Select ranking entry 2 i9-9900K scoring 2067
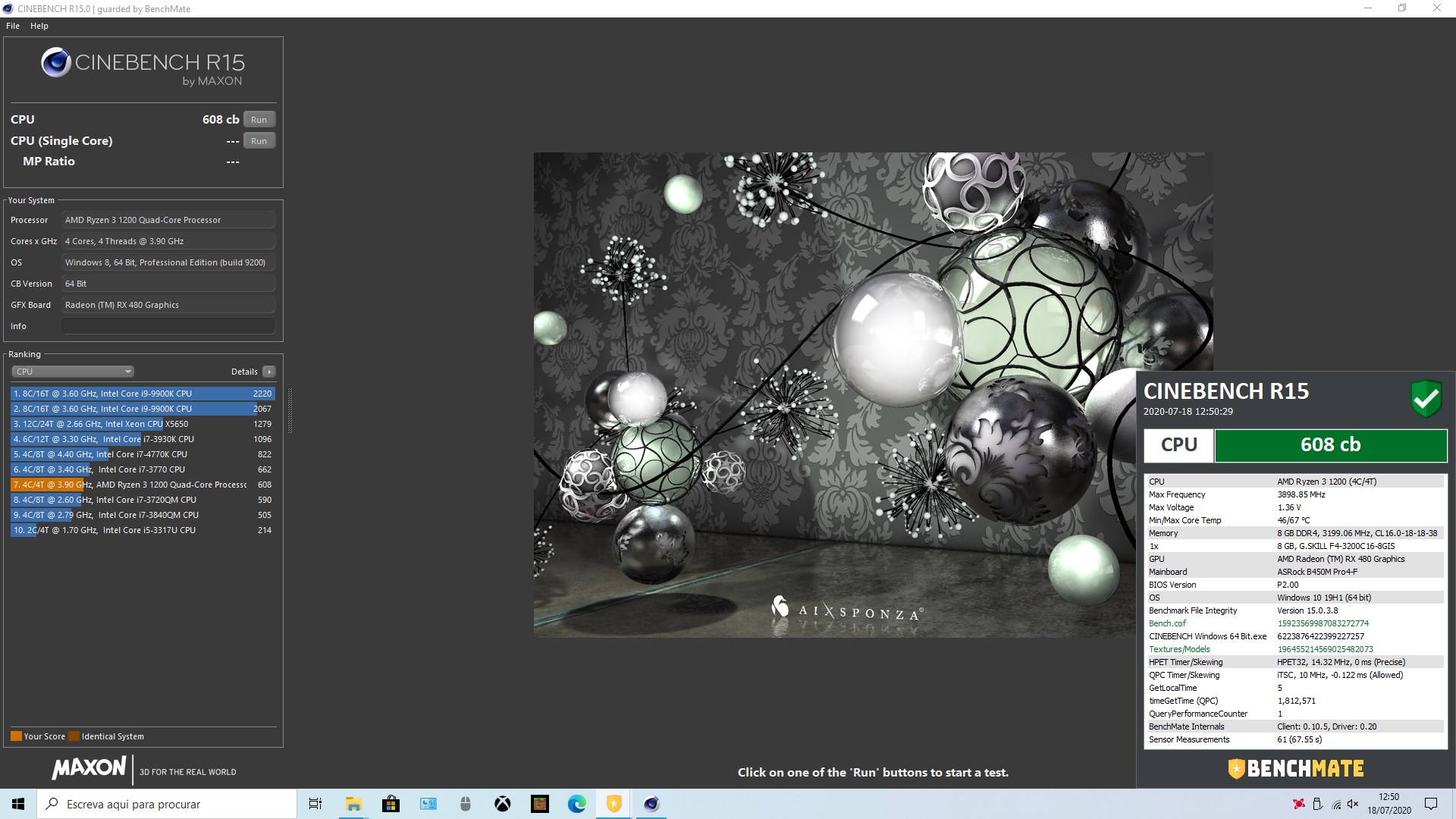The height and width of the screenshot is (819, 1456). coord(143,409)
